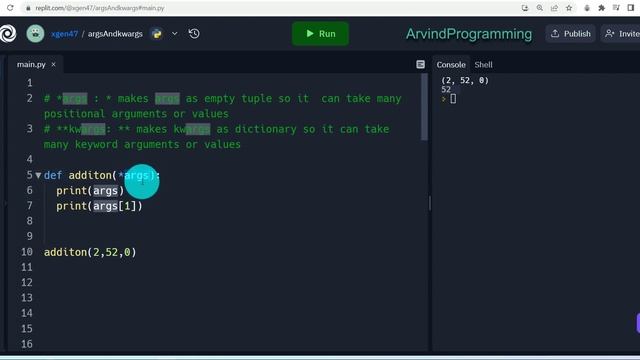Screen dimensions: 640x360
Task: Reload the browser page
Action: (10, 8)
